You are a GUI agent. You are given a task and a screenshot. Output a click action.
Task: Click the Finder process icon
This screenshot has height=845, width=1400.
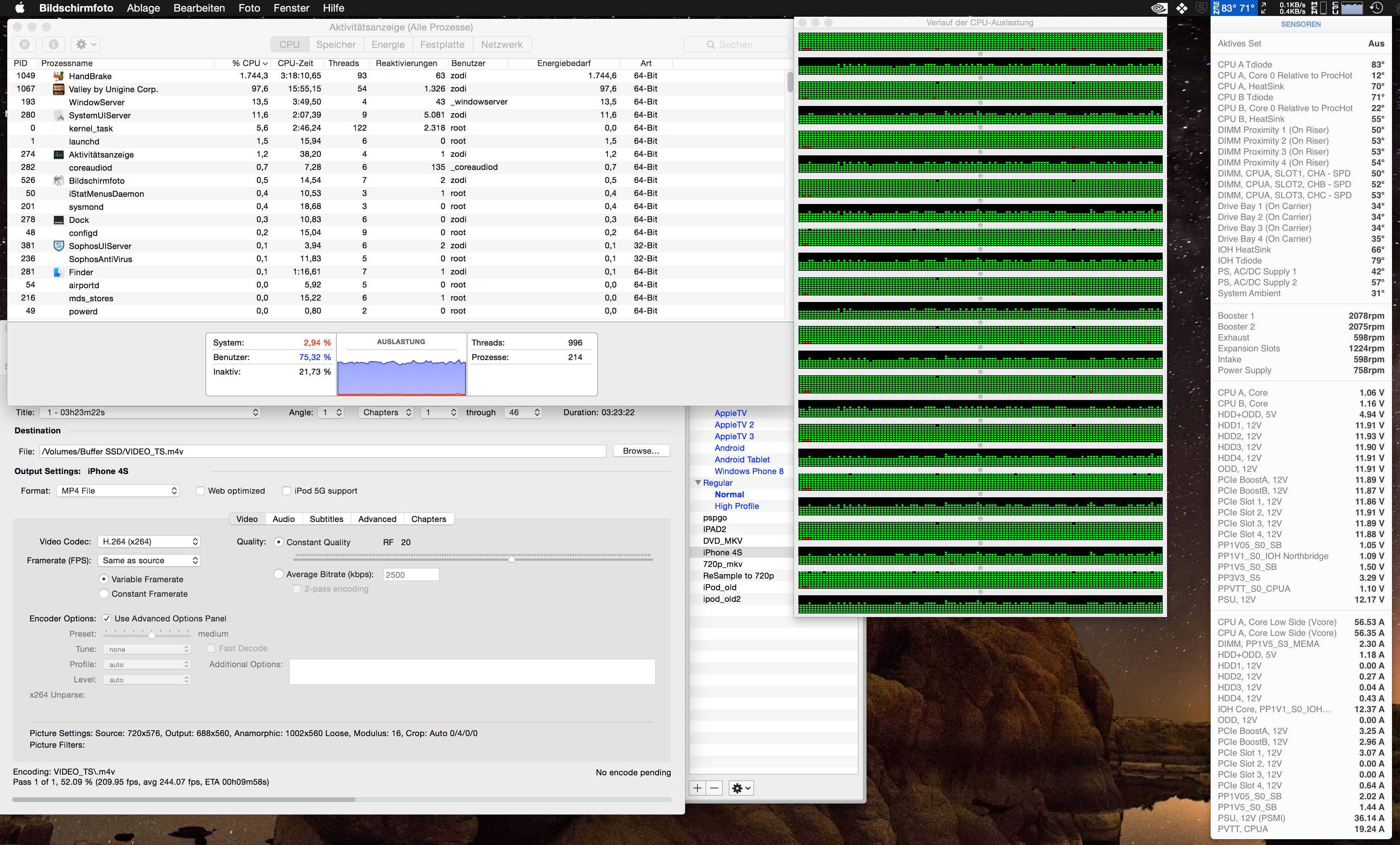pos(58,272)
